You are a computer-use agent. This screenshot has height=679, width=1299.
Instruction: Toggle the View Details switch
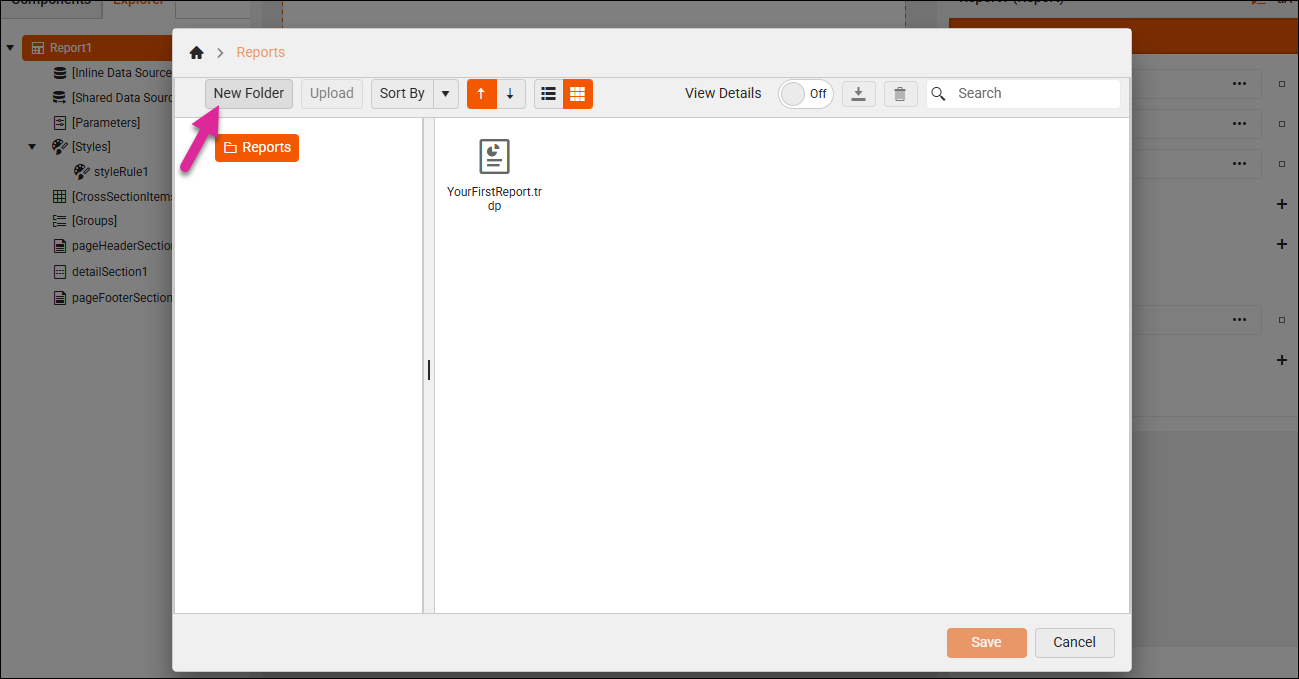pos(805,94)
